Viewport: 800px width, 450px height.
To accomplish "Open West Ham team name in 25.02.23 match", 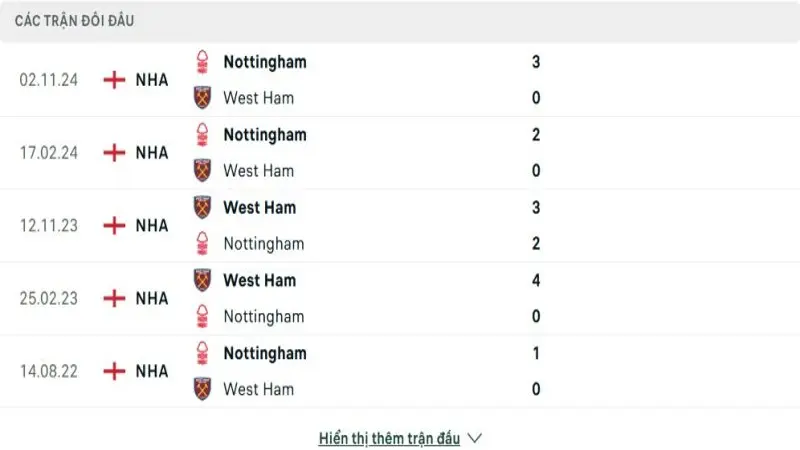I will 260,280.
